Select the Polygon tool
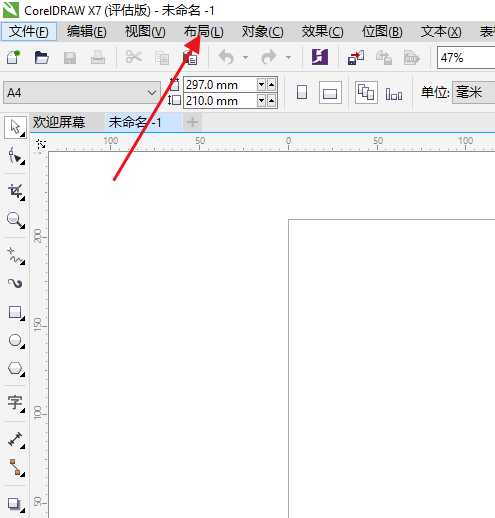This screenshot has width=495, height=518. pos(16,369)
